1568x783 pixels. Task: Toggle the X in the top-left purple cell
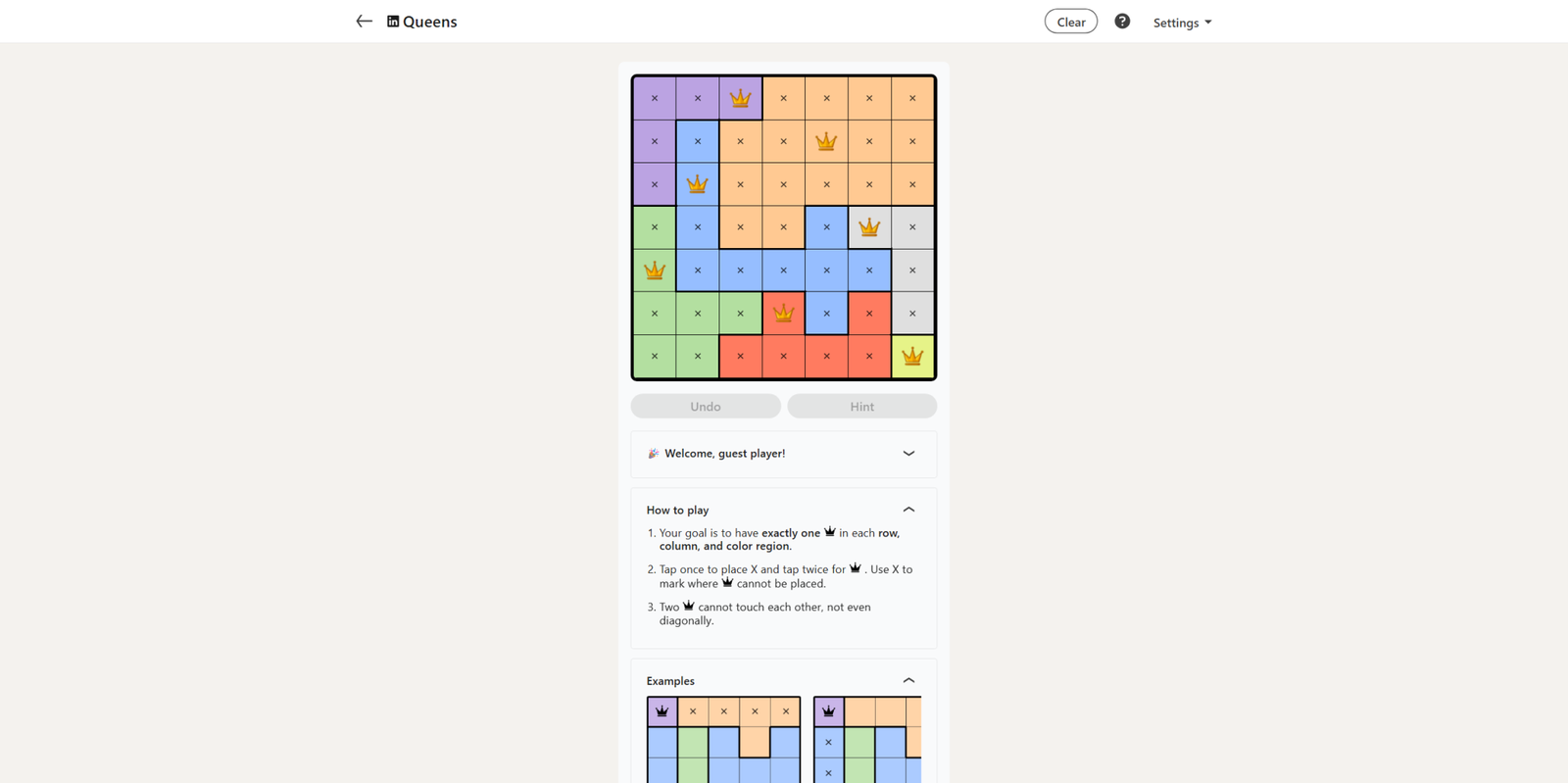point(655,98)
